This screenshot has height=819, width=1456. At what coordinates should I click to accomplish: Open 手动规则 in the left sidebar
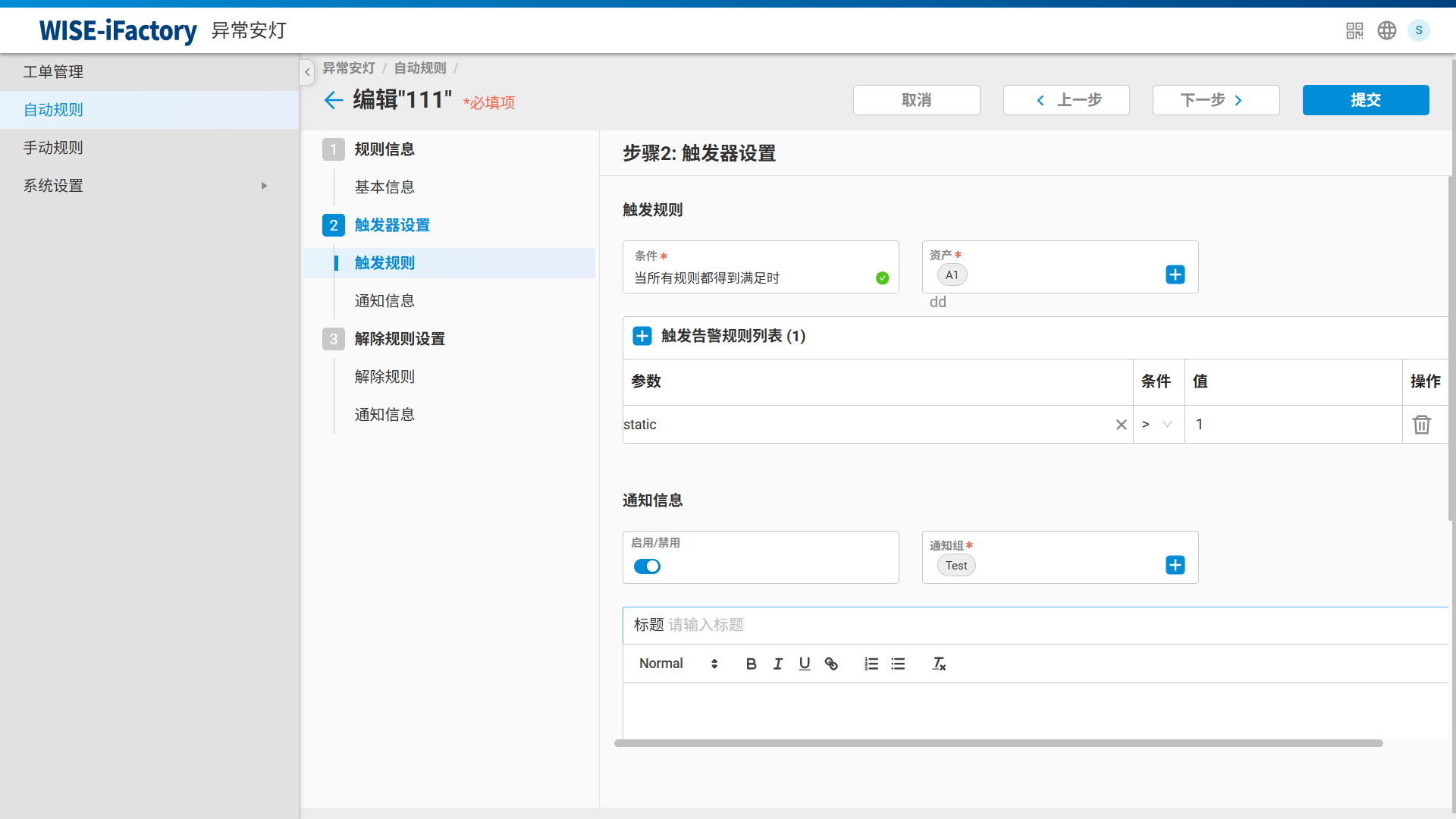pyautogui.click(x=53, y=148)
